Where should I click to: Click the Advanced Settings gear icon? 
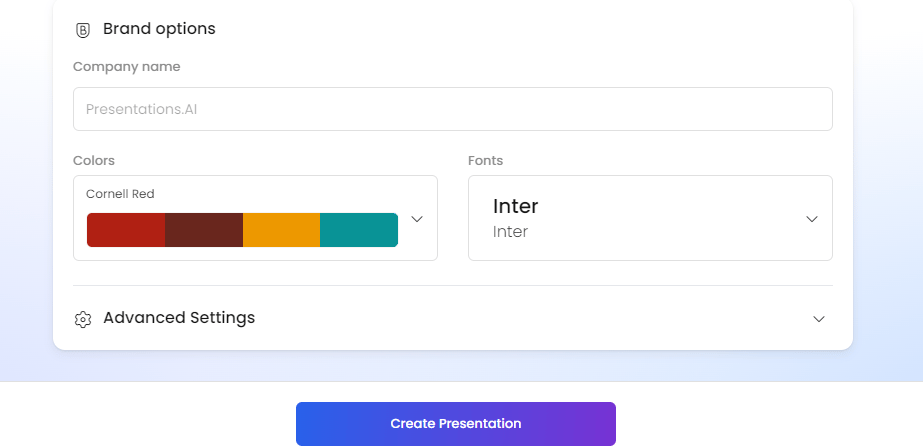(83, 319)
